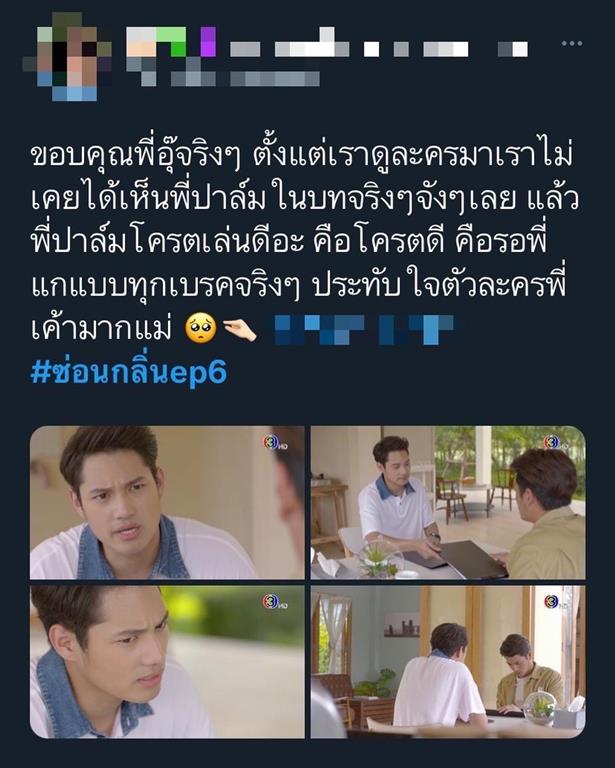615x768 pixels.
Task: Click the glass terrarium in top-right photo
Action: tap(380, 558)
